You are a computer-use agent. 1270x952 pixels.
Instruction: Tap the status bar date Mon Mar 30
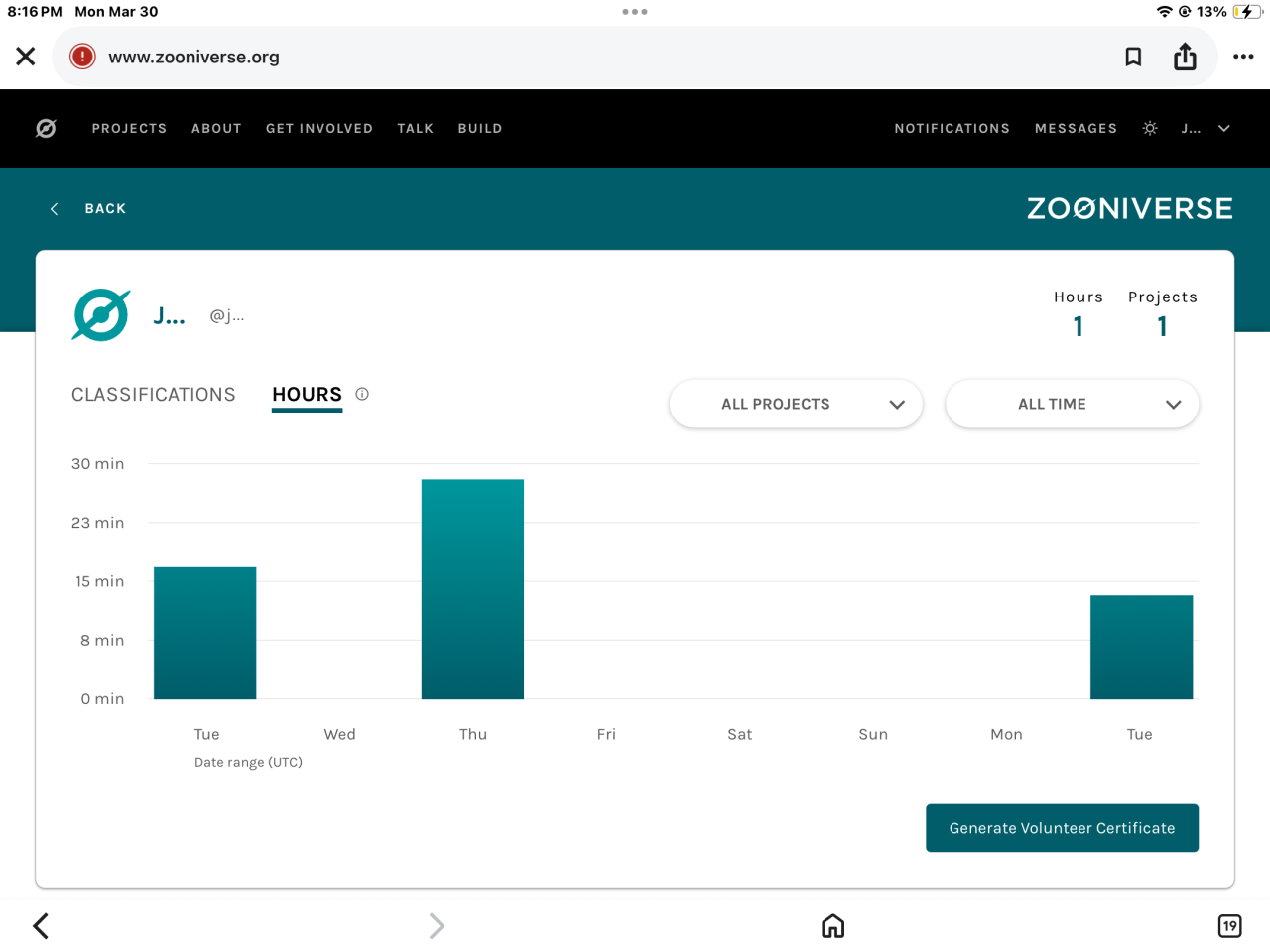[x=116, y=12]
